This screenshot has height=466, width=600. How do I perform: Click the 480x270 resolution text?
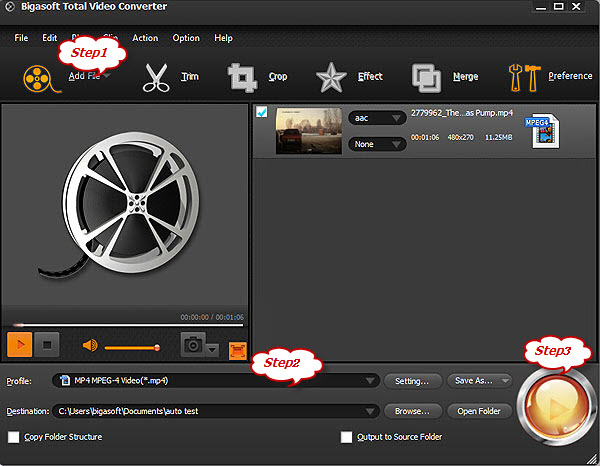pos(461,137)
